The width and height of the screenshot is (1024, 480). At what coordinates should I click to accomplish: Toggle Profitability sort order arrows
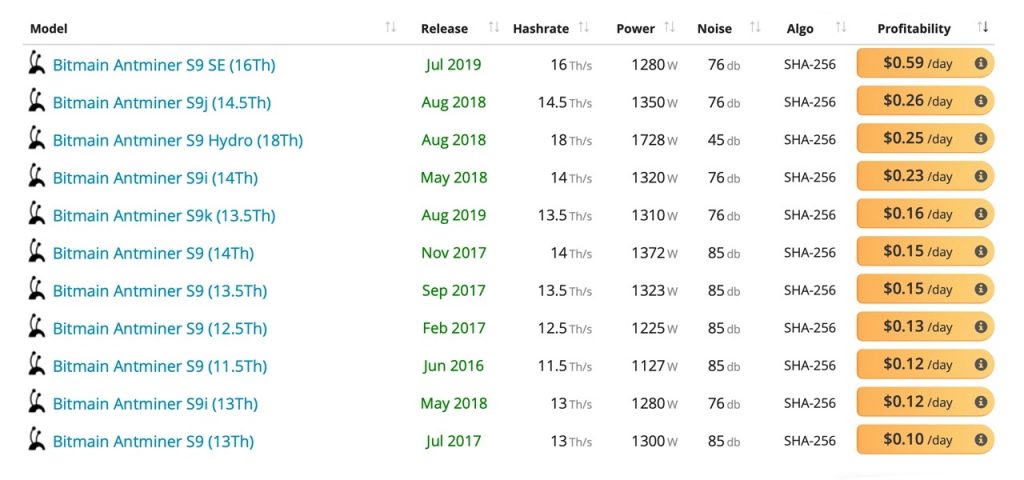[x=982, y=27]
